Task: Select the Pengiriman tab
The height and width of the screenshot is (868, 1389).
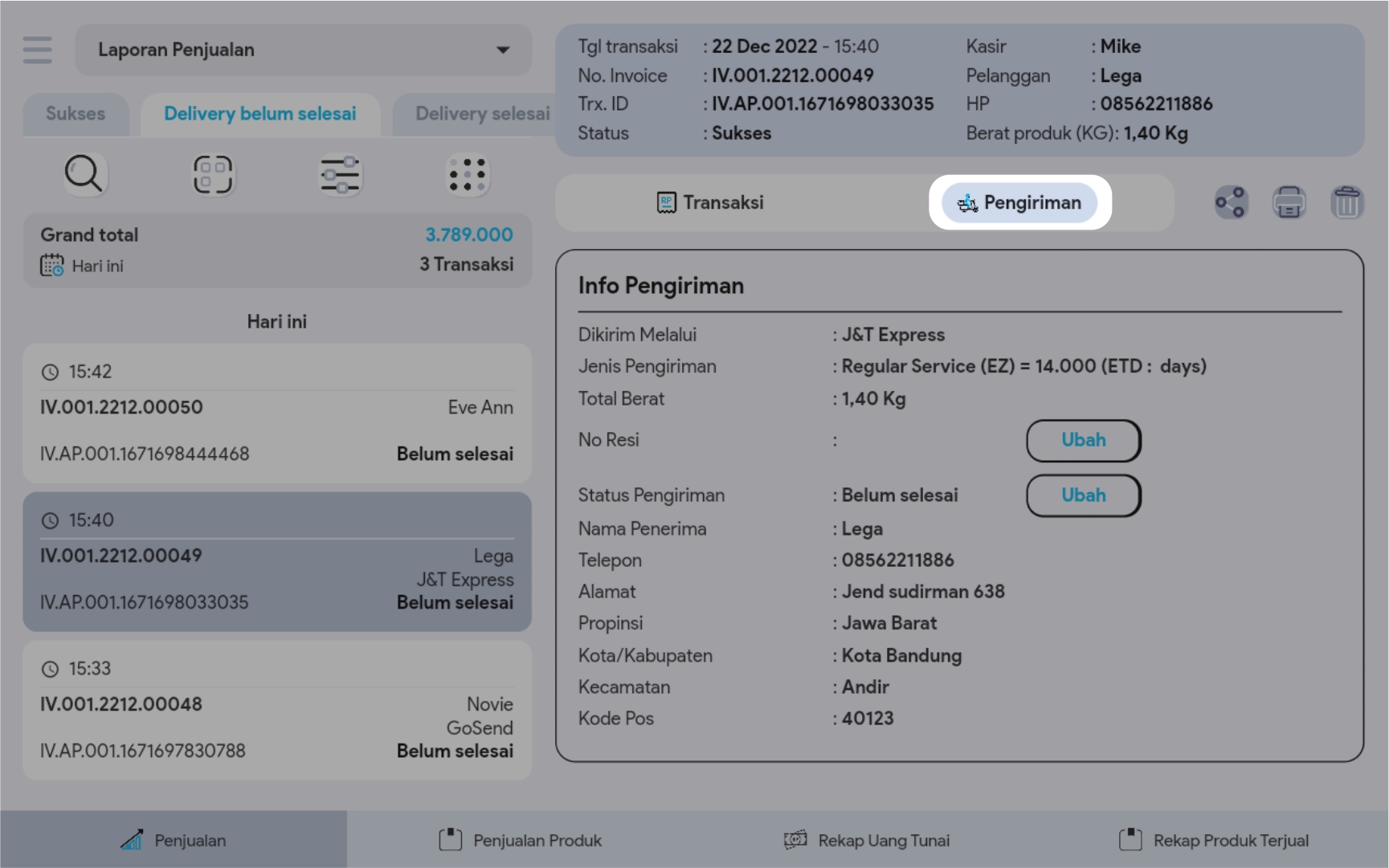Action: coord(1019,202)
